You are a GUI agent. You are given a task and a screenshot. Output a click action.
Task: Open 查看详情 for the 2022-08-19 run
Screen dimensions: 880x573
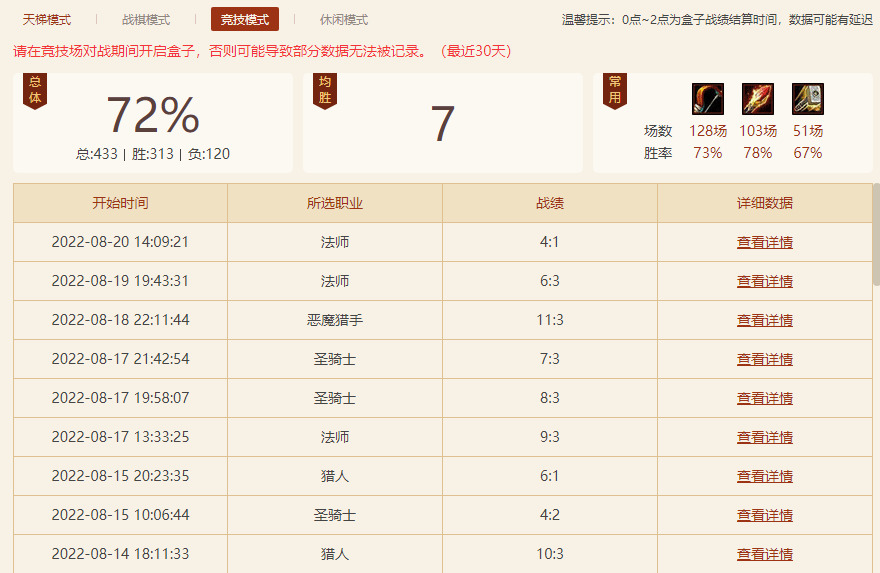tap(765, 281)
